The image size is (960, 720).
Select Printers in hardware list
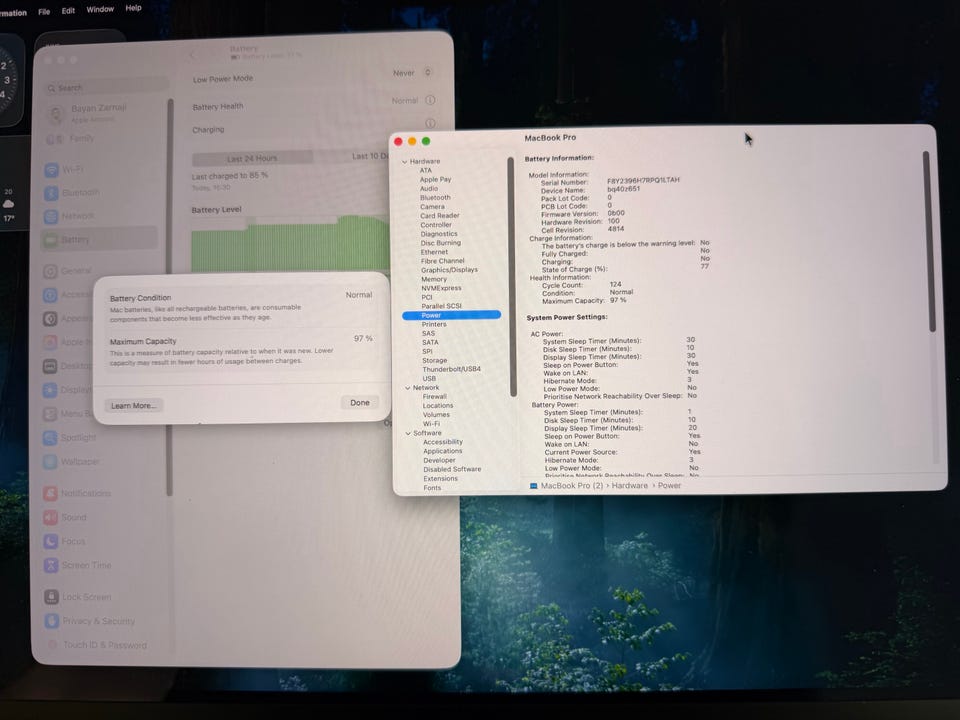coord(434,324)
